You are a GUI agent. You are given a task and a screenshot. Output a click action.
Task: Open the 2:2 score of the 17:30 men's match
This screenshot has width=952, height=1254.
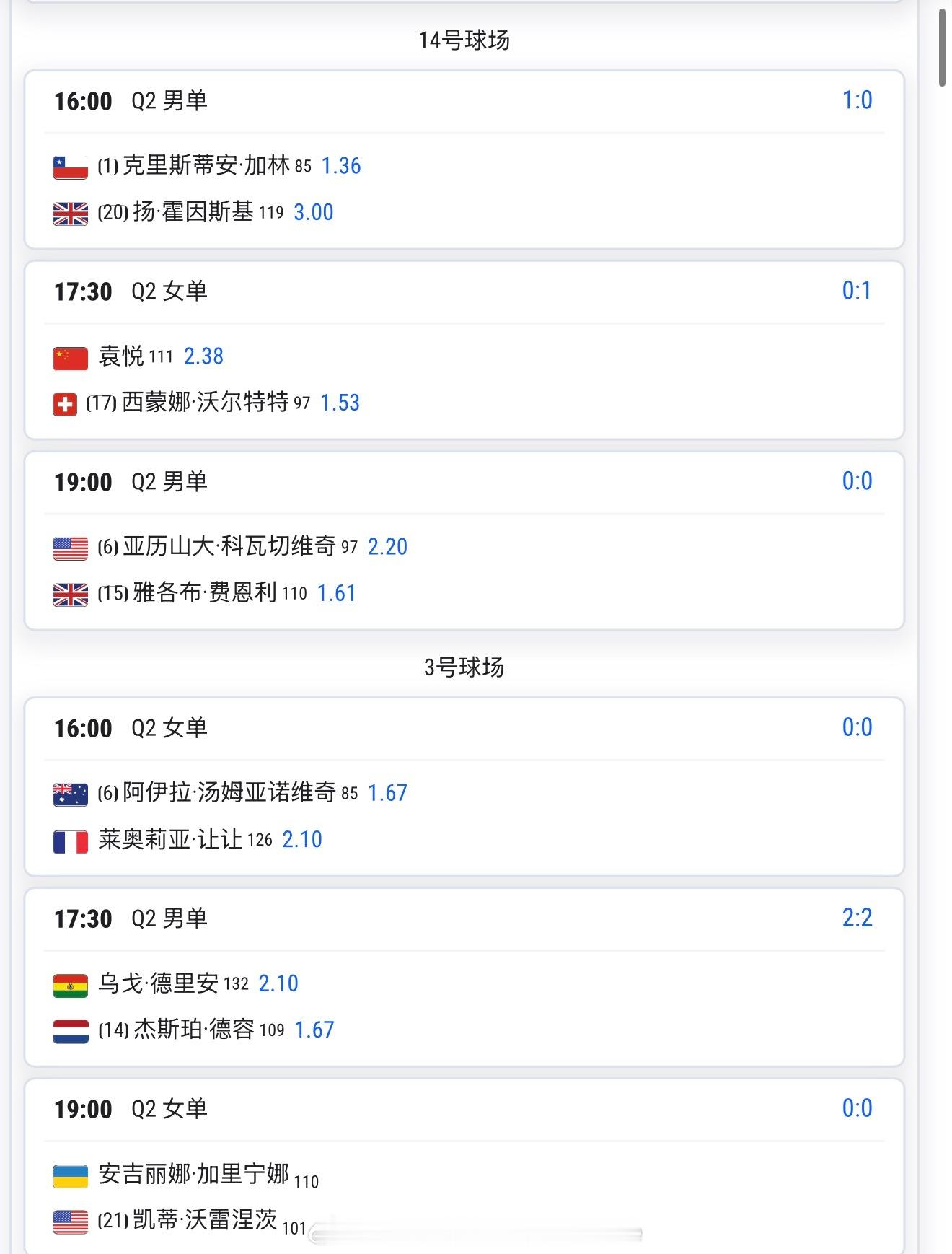pos(857,918)
